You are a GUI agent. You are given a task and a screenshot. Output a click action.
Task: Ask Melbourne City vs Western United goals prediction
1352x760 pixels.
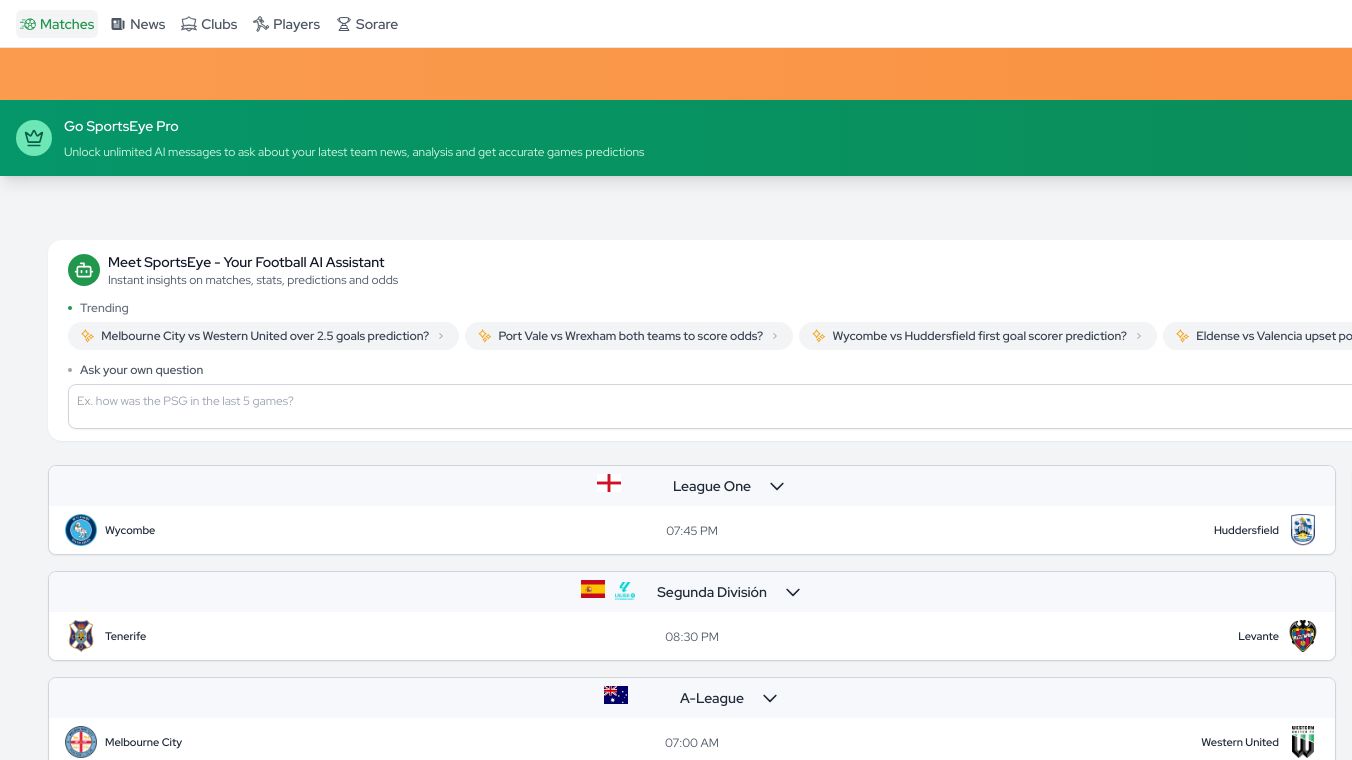tap(263, 336)
